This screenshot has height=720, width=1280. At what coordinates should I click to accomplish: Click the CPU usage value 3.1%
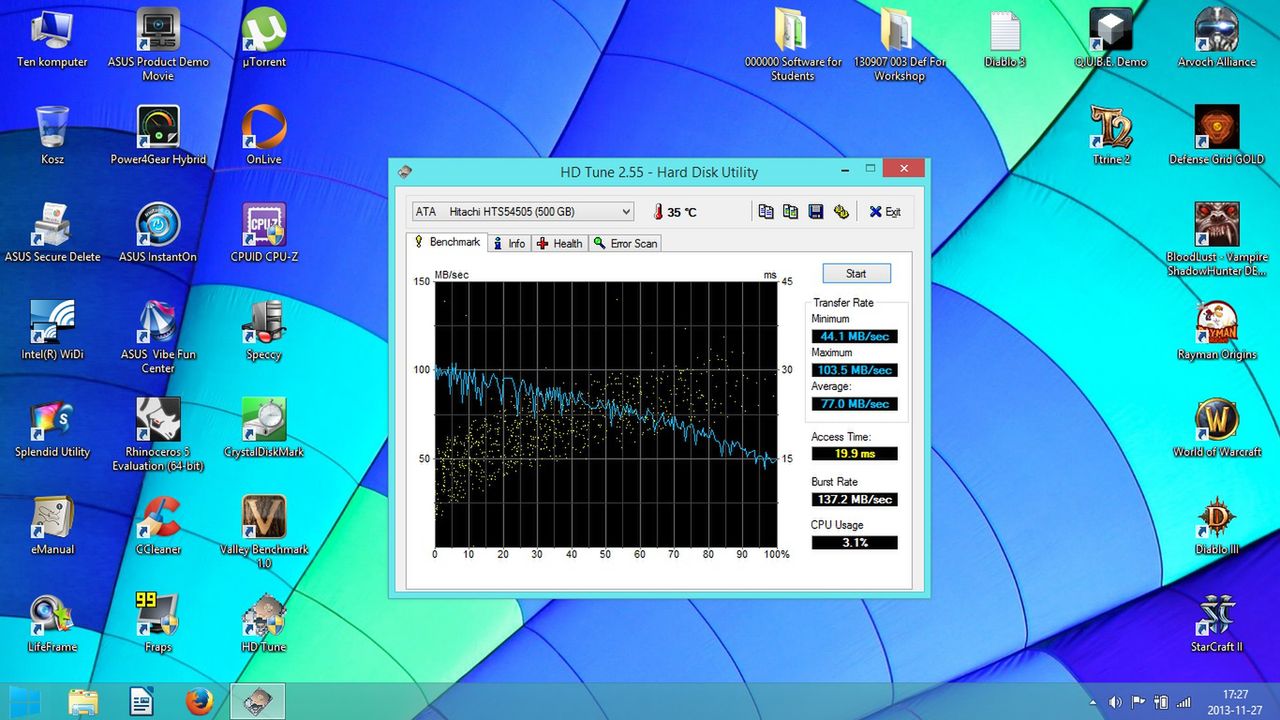coord(854,543)
